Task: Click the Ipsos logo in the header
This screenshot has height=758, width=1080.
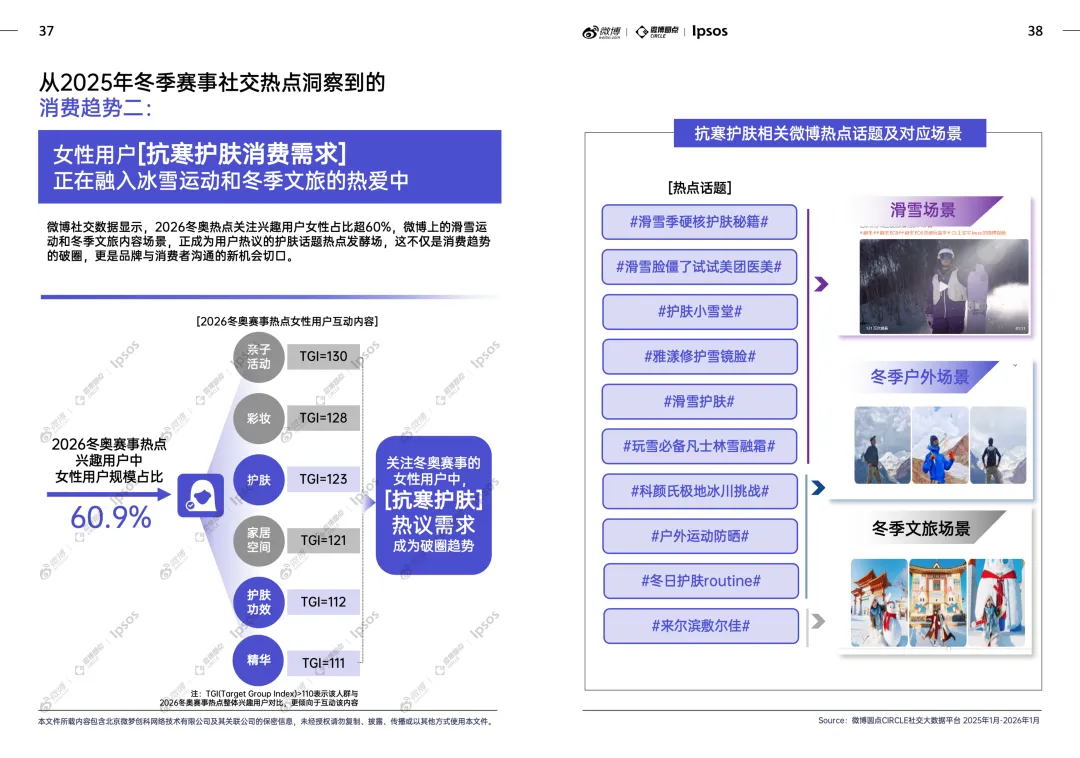Action: tap(709, 31)
